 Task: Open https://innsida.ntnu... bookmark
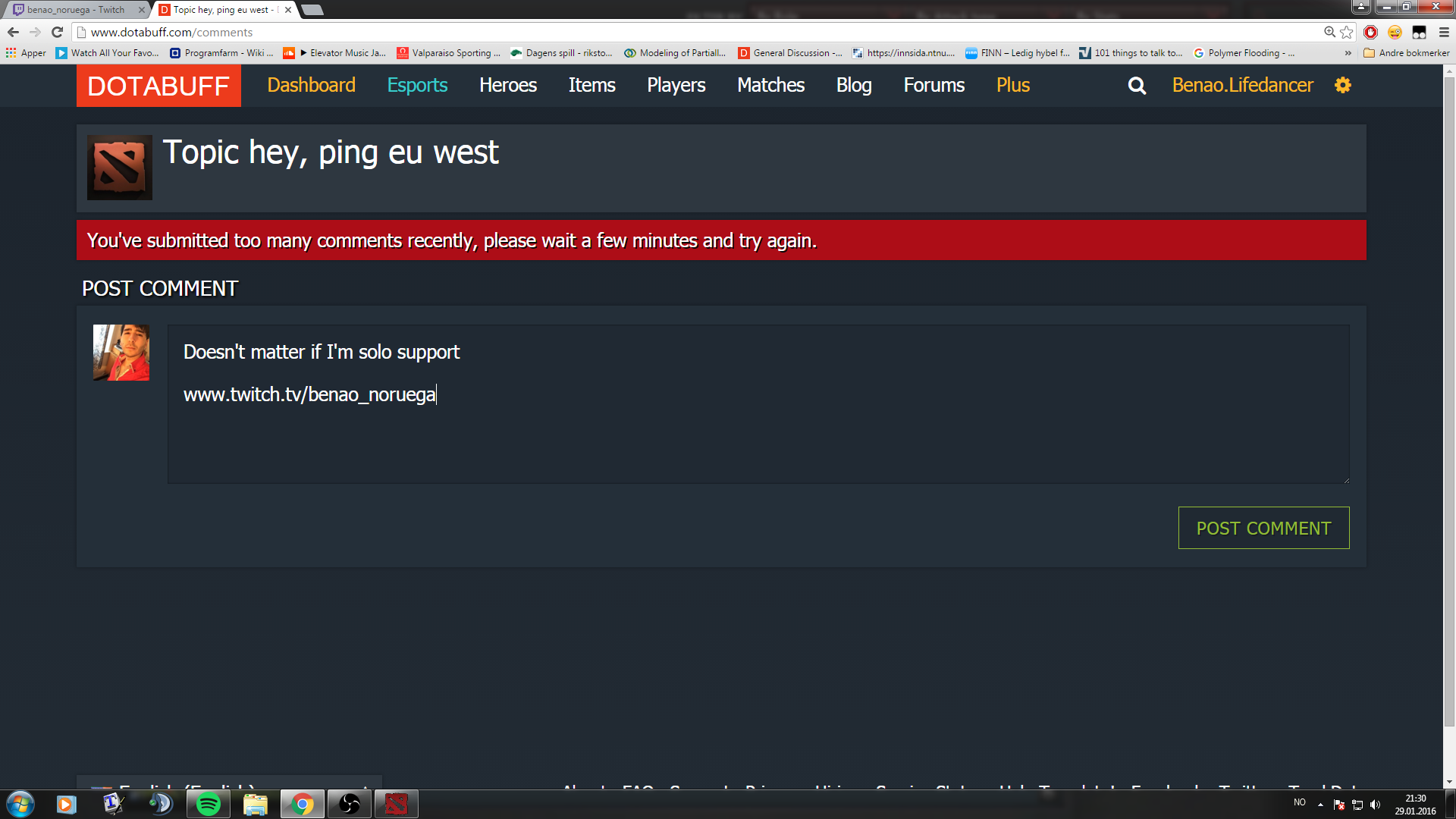pos(903,52)
